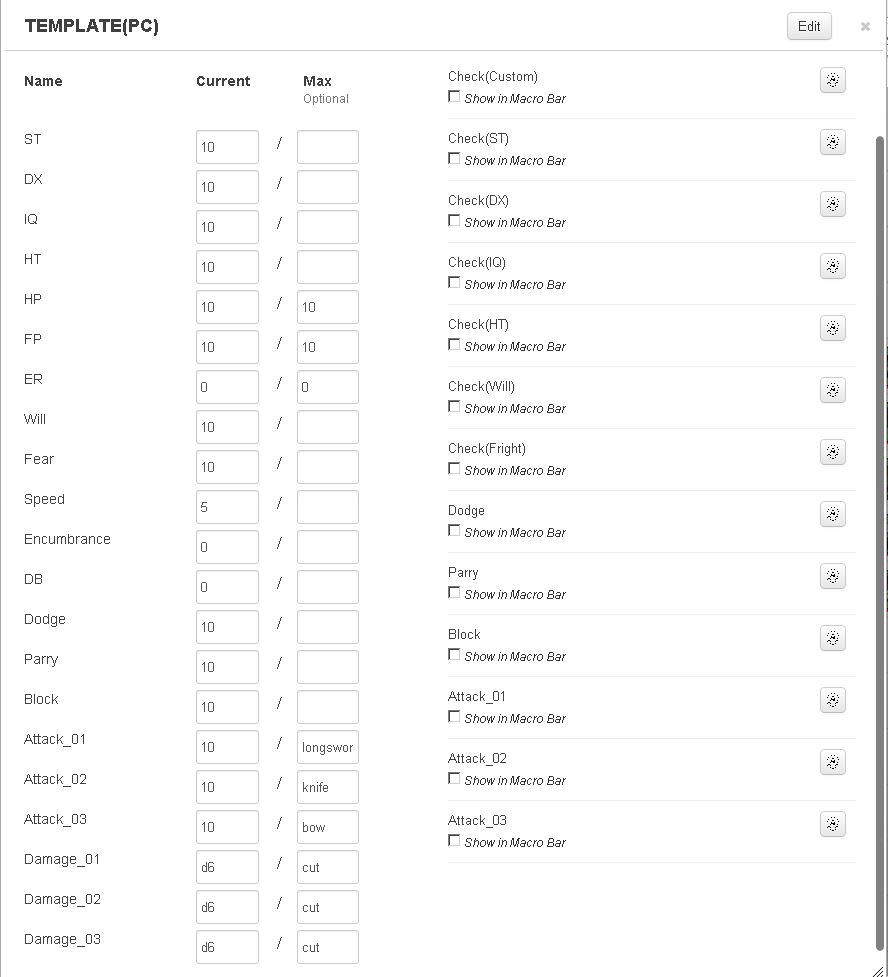888x977 pixels.
Task: Close the TEMPLATE(PC) dialog
Action: point(865,27)
